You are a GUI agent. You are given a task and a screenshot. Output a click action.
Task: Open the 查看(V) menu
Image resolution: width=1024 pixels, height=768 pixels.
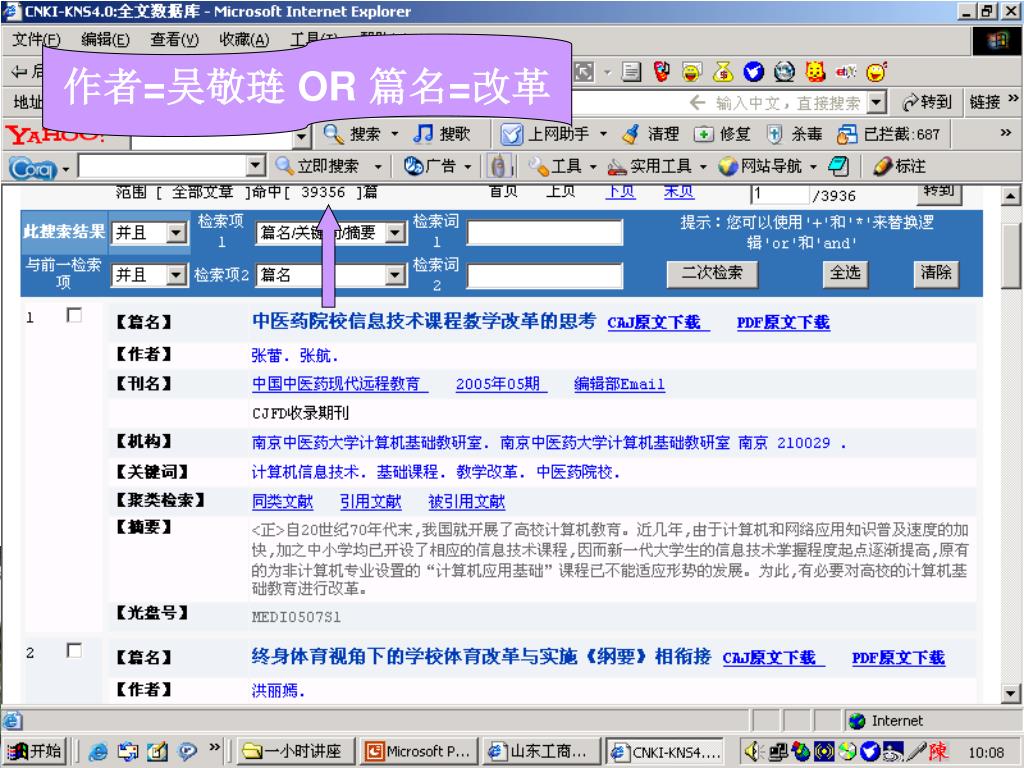pyautogui.click(x=174, y=40)
